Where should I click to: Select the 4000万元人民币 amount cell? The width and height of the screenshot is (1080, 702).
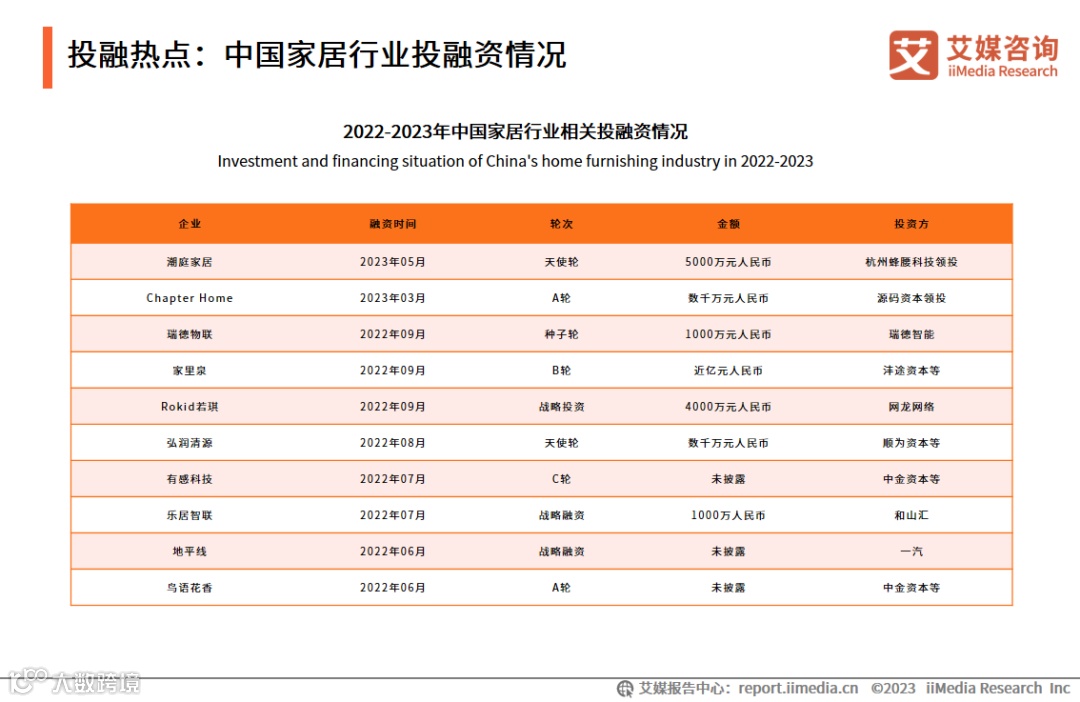click(728, 406)
